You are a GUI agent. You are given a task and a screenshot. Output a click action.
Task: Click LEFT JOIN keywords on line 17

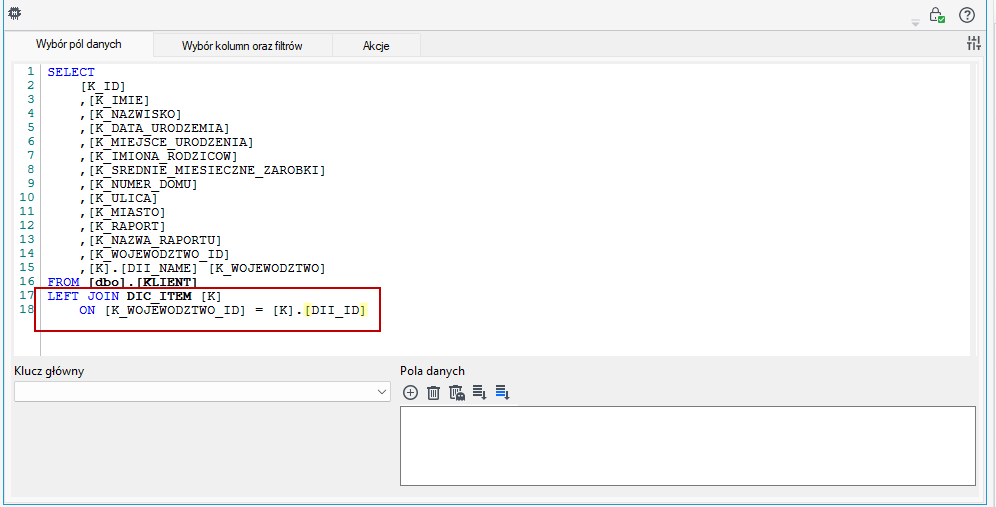tap(83, 295)
